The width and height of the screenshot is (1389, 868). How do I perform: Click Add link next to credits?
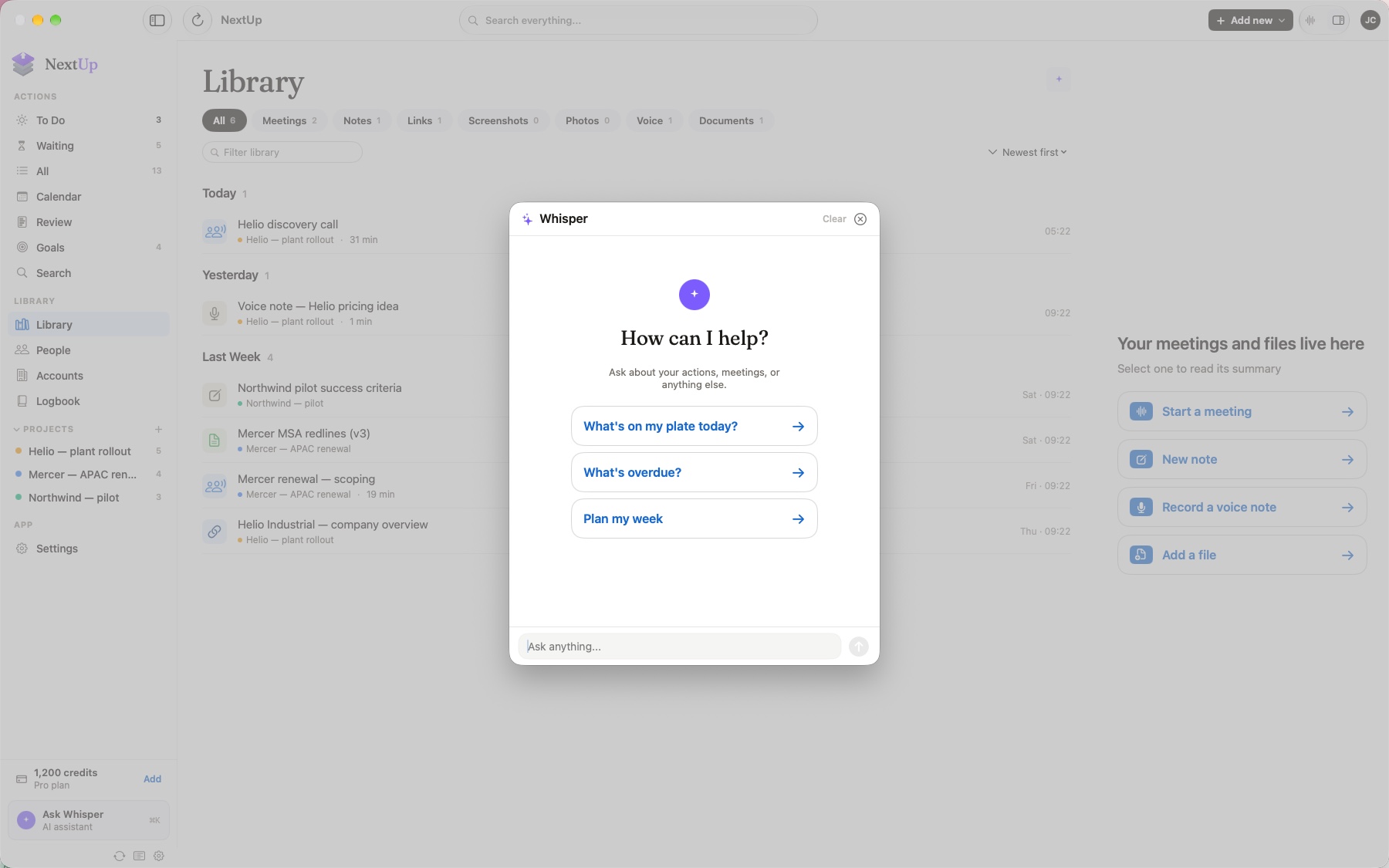tap(152, 778)
